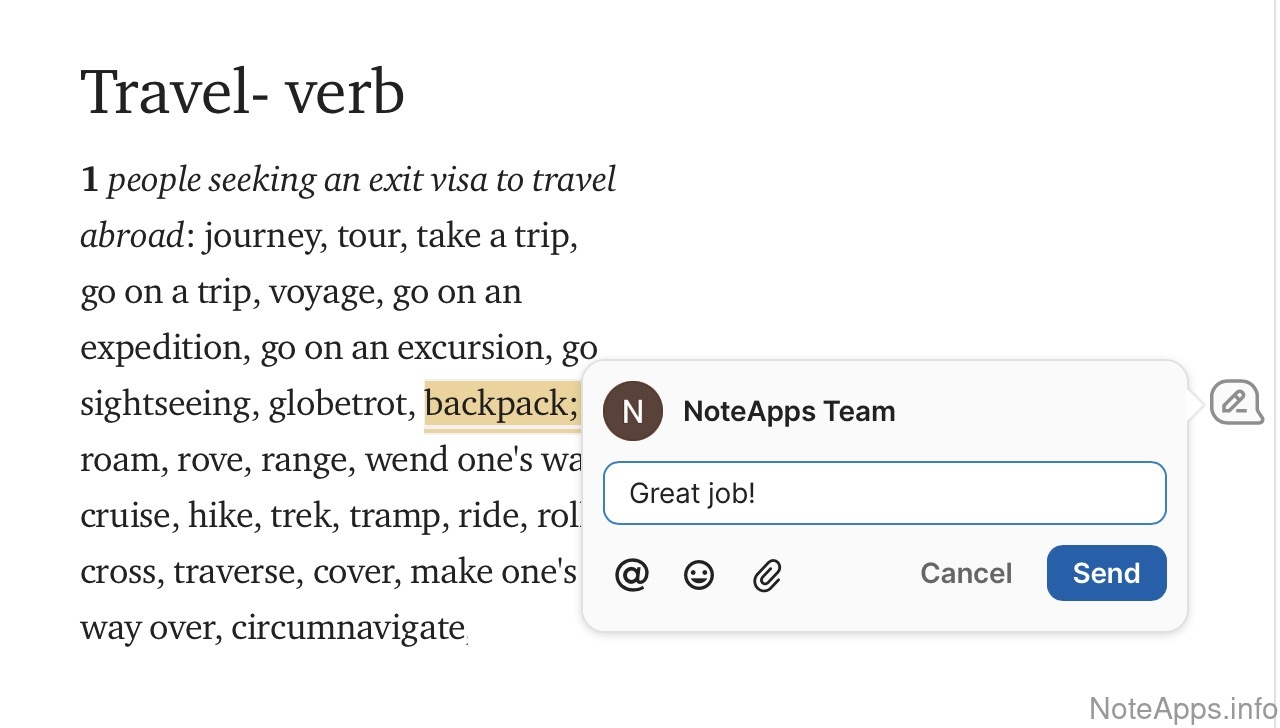Cancel the comment draft
1280x728 pixels.
click(x=966, y=573)
